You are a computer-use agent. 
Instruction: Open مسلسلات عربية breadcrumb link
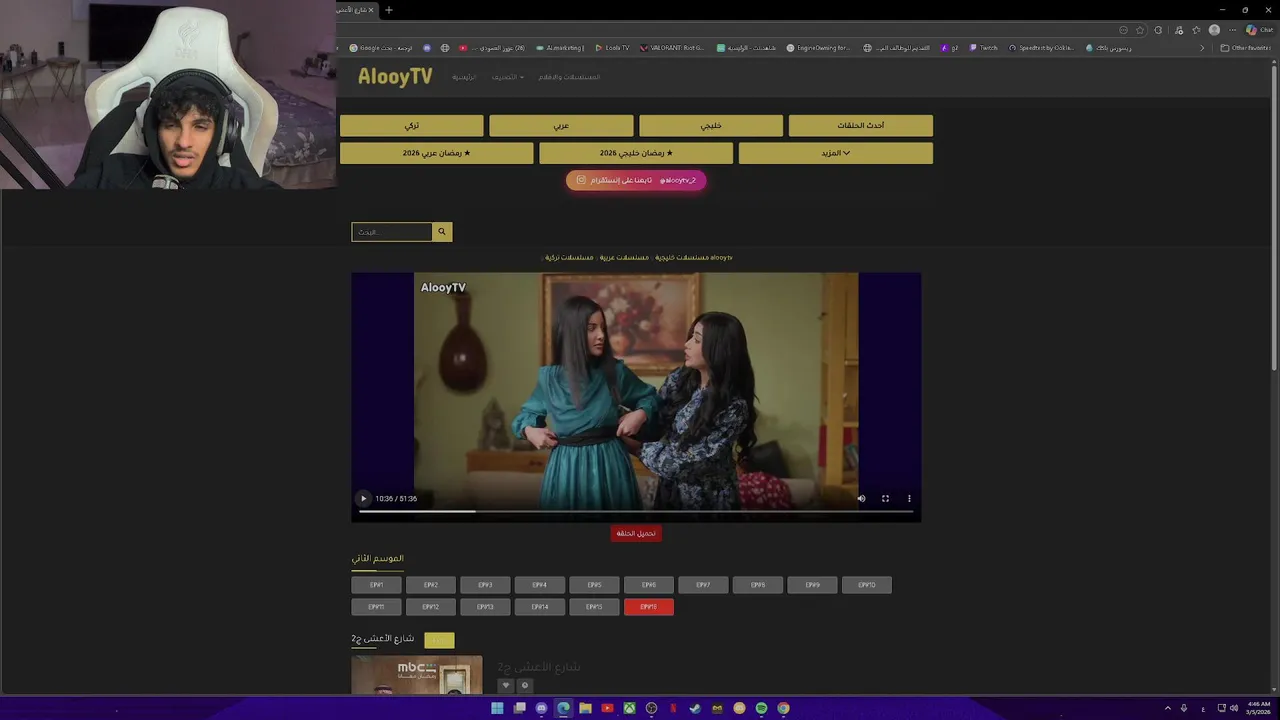625,258
